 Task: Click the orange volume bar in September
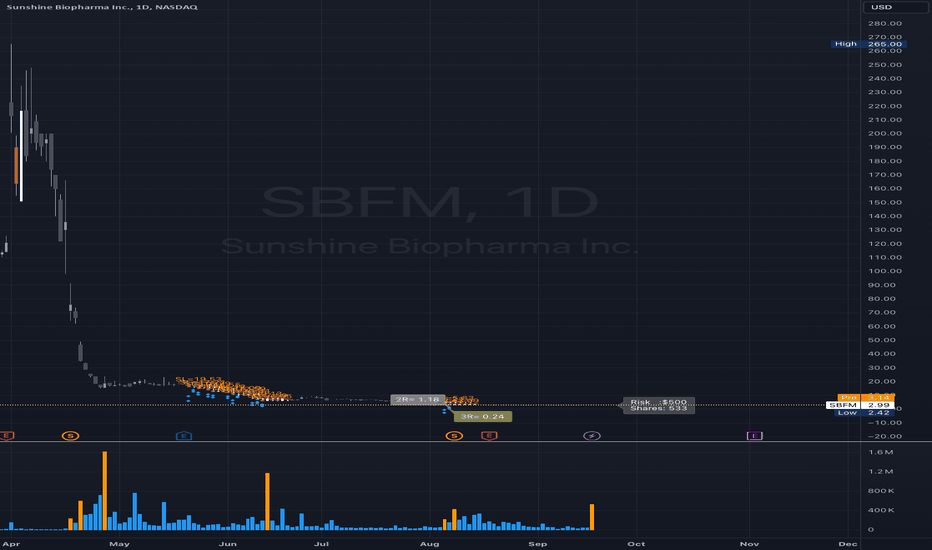592,517
